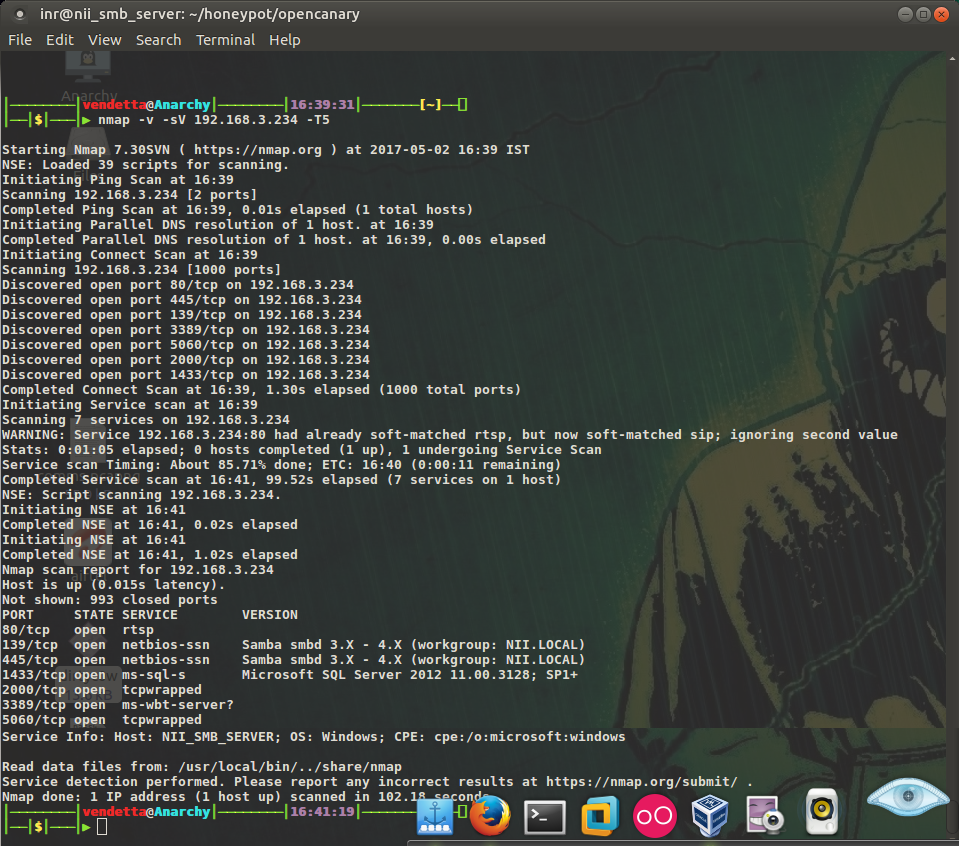The width and height of the screenshot is (960, 854).
Task: Click the 'Discovered open port 445/tcp' line
Action: click(x=182, y=300)
